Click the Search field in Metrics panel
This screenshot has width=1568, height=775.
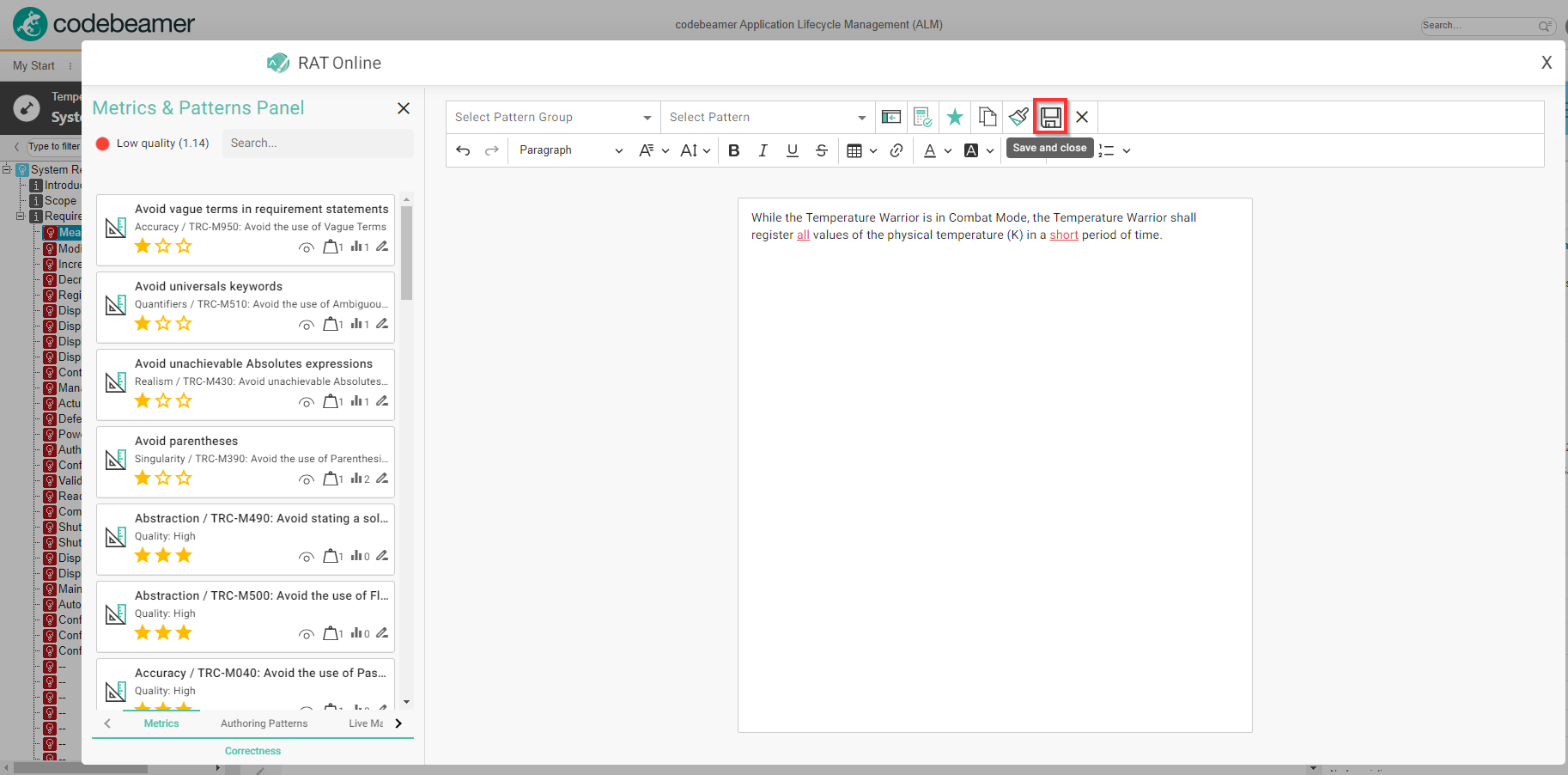tap(318, 143)
